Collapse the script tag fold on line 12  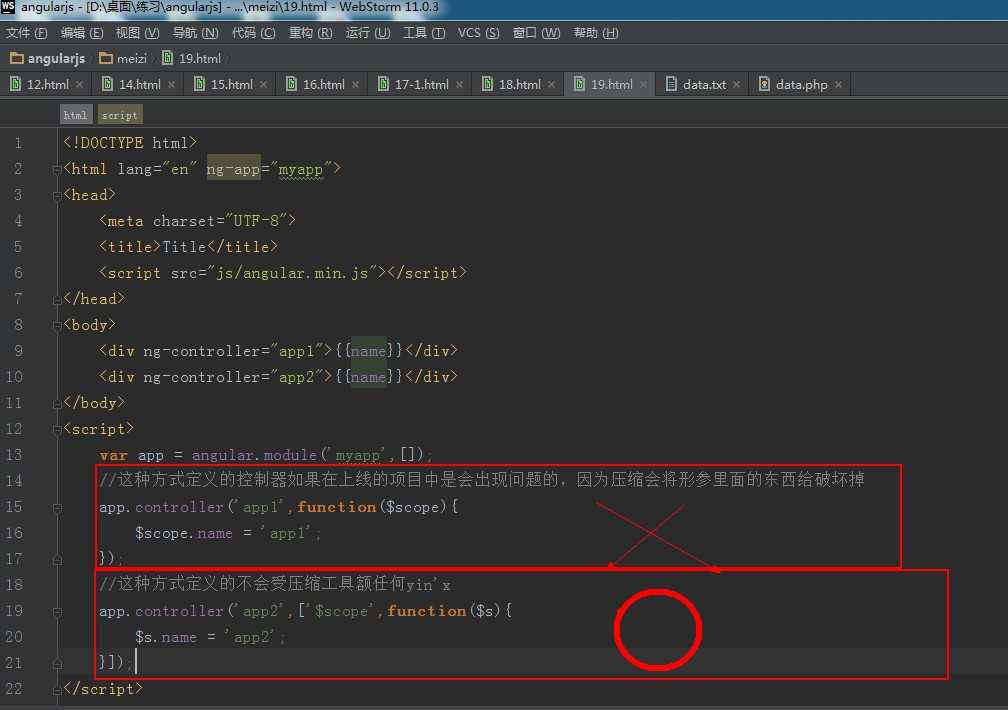(x=57, y=429)
